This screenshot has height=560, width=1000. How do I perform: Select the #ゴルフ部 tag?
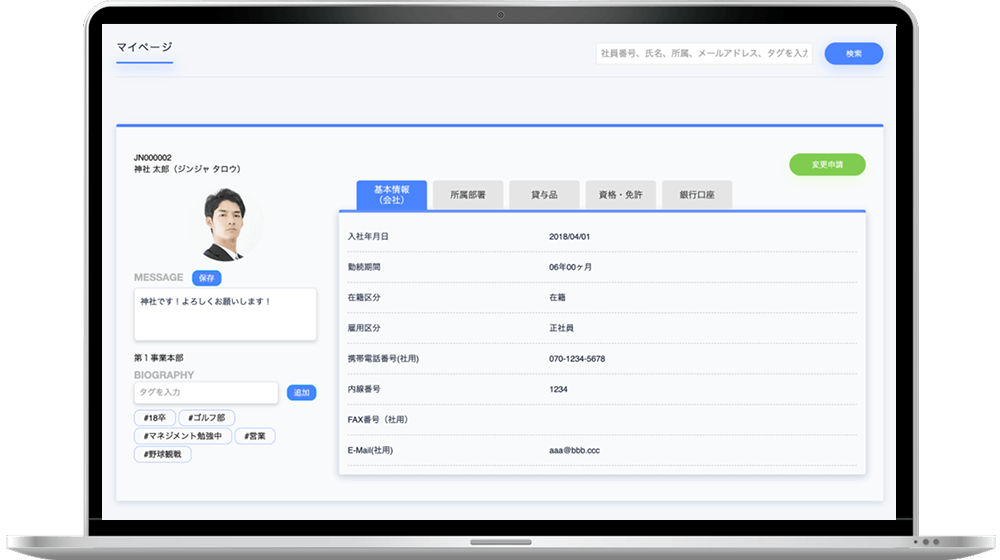pyautogui.click(x=207, y=418)
